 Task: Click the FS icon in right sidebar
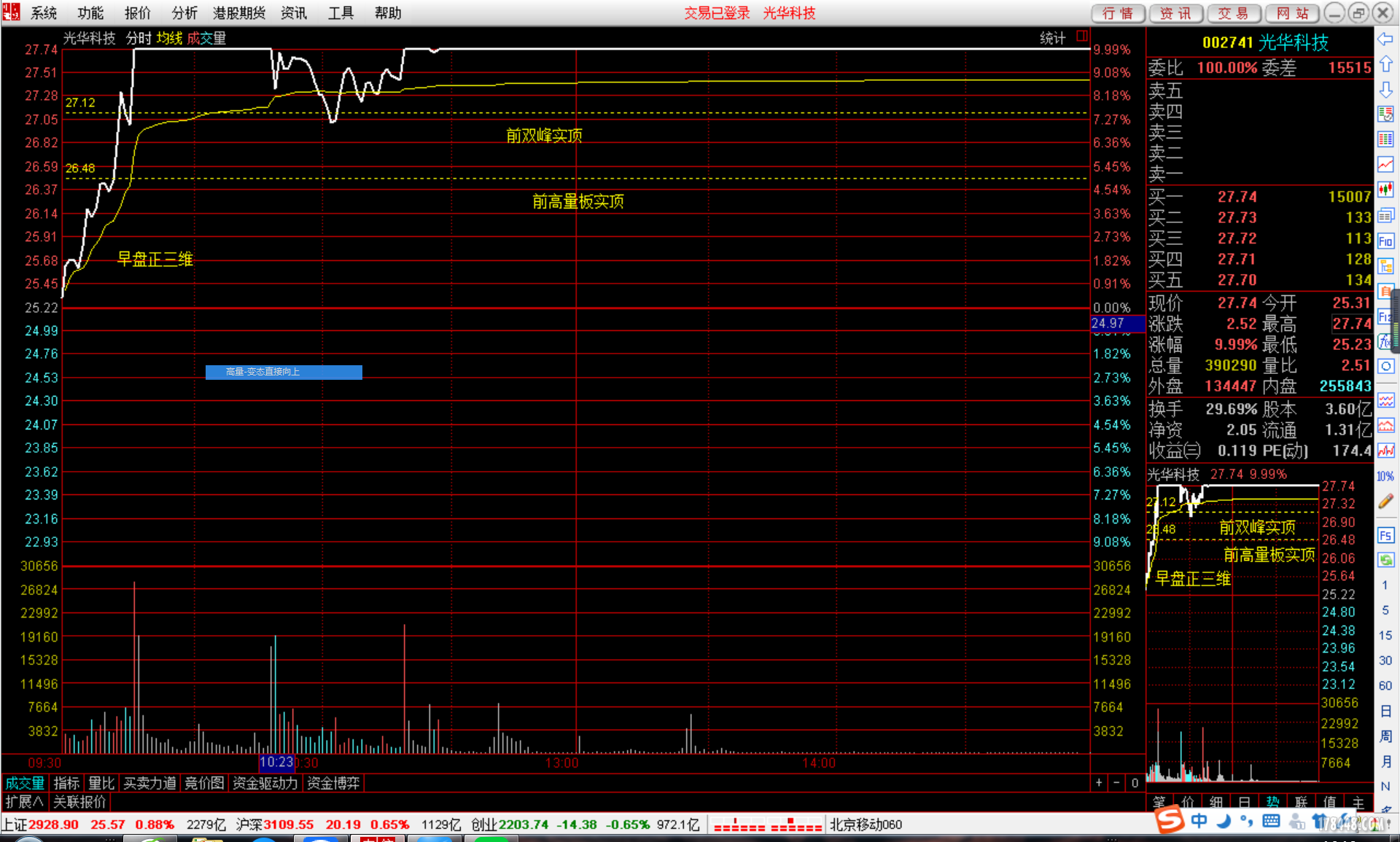point(1385,536)
